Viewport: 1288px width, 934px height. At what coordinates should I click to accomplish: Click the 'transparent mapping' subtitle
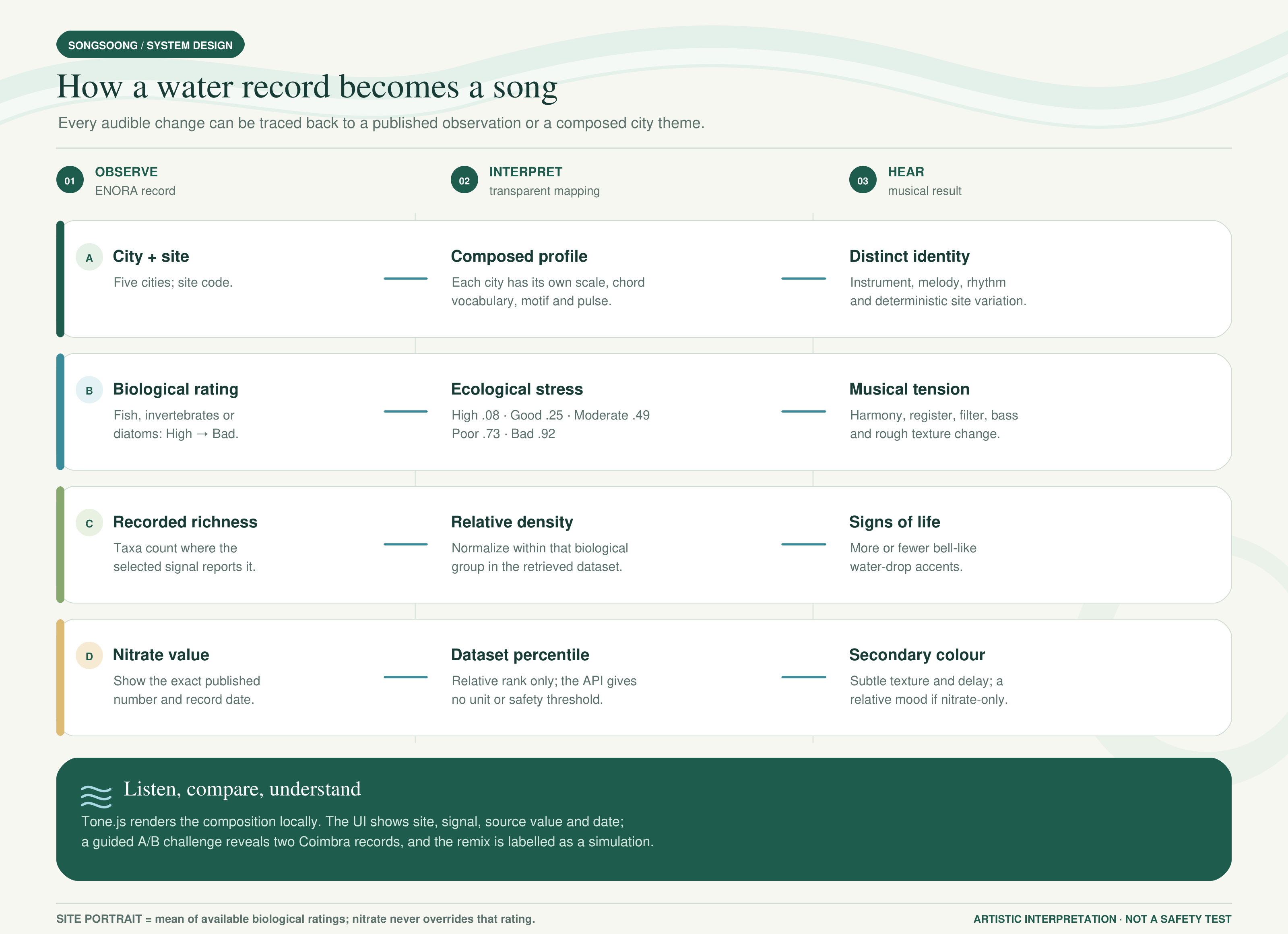(544, 191)
